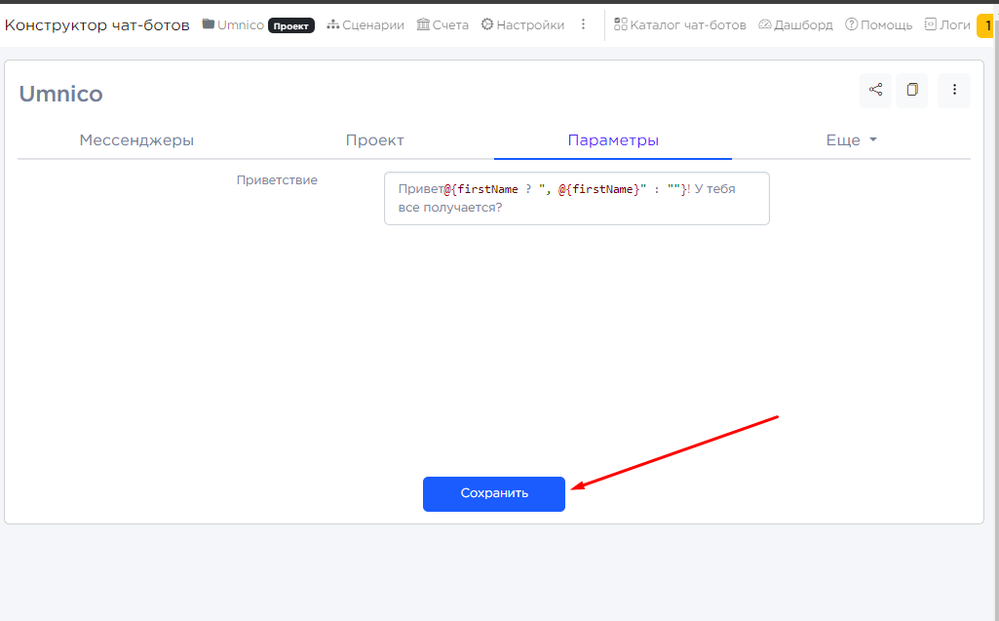Switch to the Проект tab
The height and width of the screenshot is (621, 999).
375,140
